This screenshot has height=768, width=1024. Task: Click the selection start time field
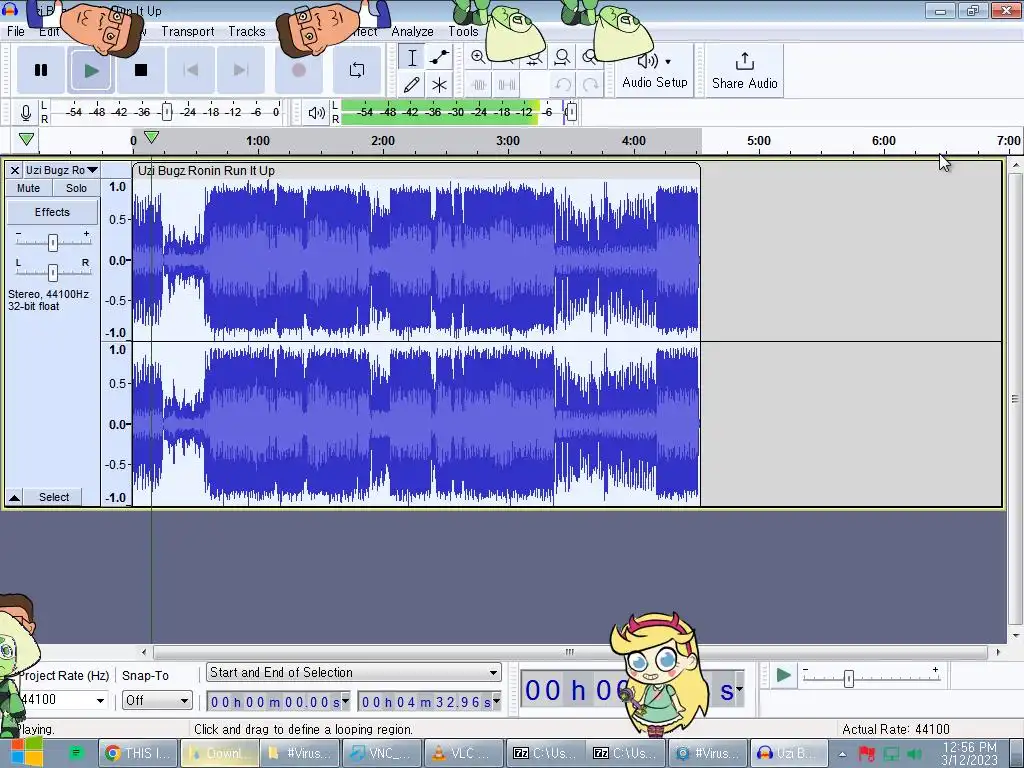click(x=275, y=702)
